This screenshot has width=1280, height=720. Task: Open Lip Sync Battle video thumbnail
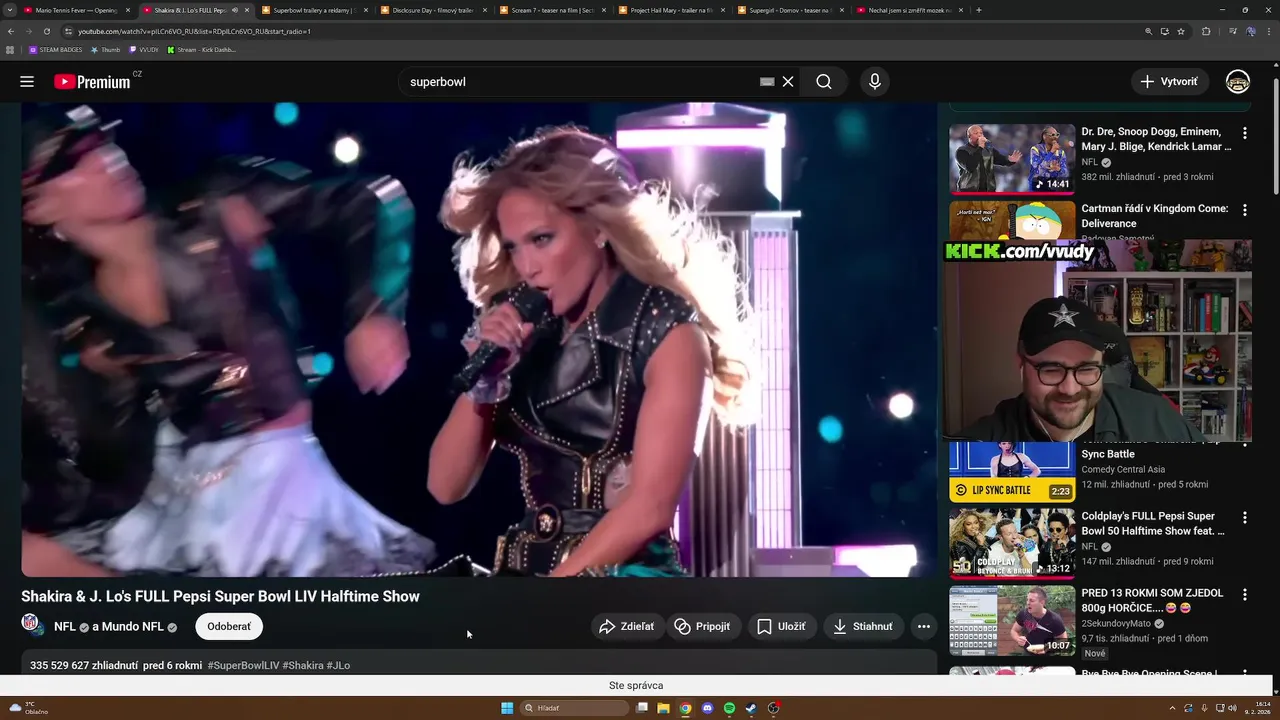(1012, 471)
